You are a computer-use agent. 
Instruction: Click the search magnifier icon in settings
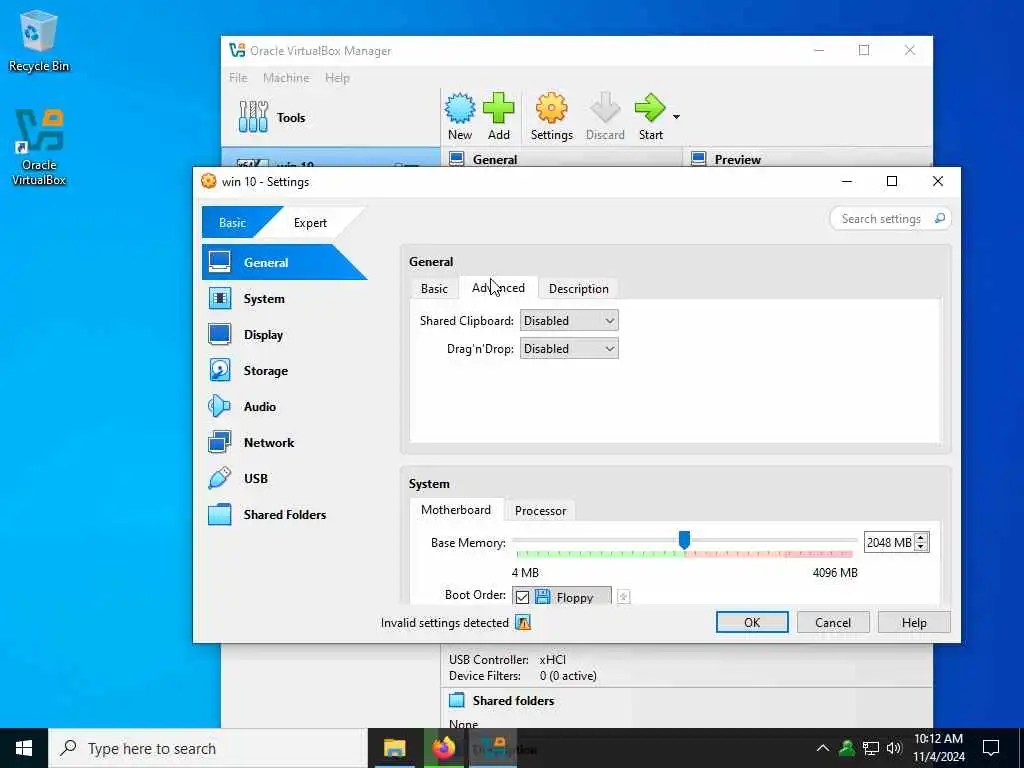pyautogui.click(x=939, y=218)
